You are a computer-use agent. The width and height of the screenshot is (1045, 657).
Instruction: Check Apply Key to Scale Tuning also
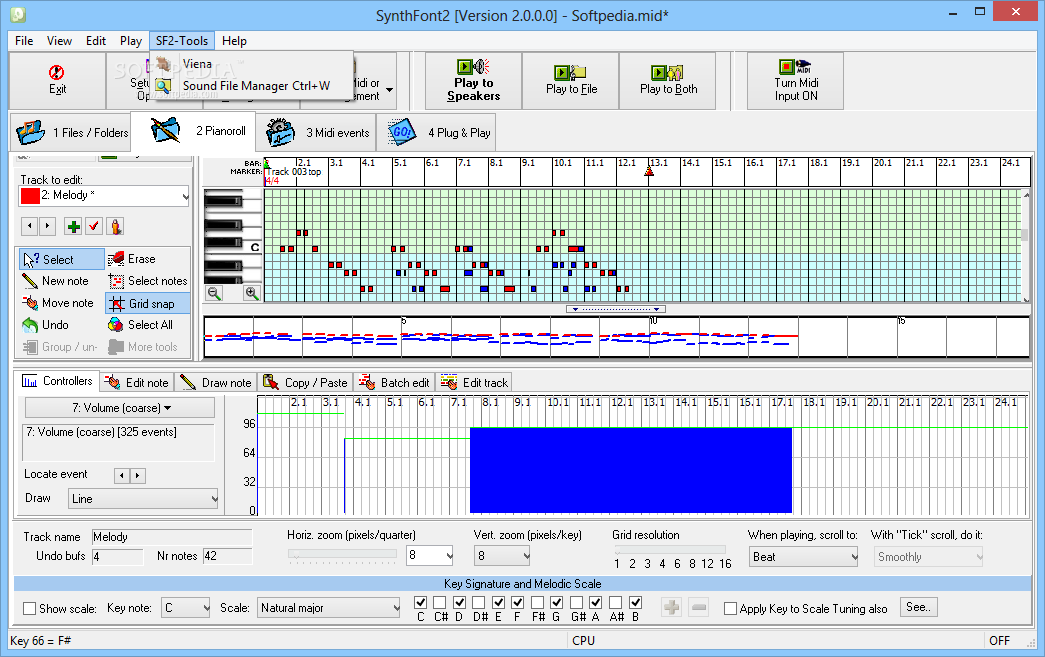point(730,608)
